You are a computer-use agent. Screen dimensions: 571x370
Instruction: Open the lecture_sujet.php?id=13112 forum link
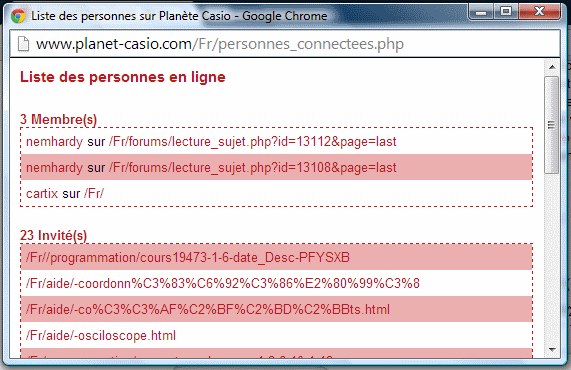click(x=252, y=142)
